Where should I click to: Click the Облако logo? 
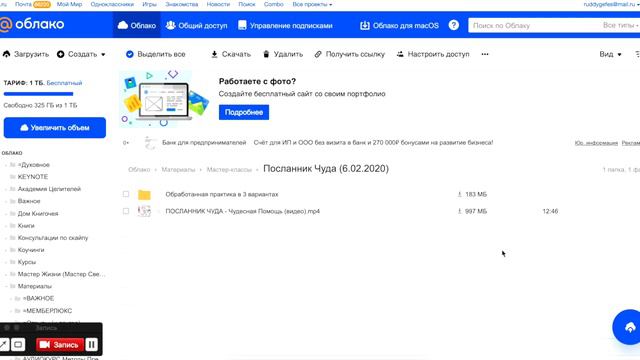coord(32,24)
